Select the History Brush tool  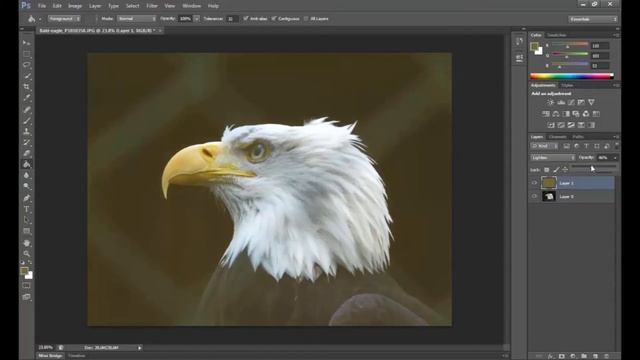(27, 142)
